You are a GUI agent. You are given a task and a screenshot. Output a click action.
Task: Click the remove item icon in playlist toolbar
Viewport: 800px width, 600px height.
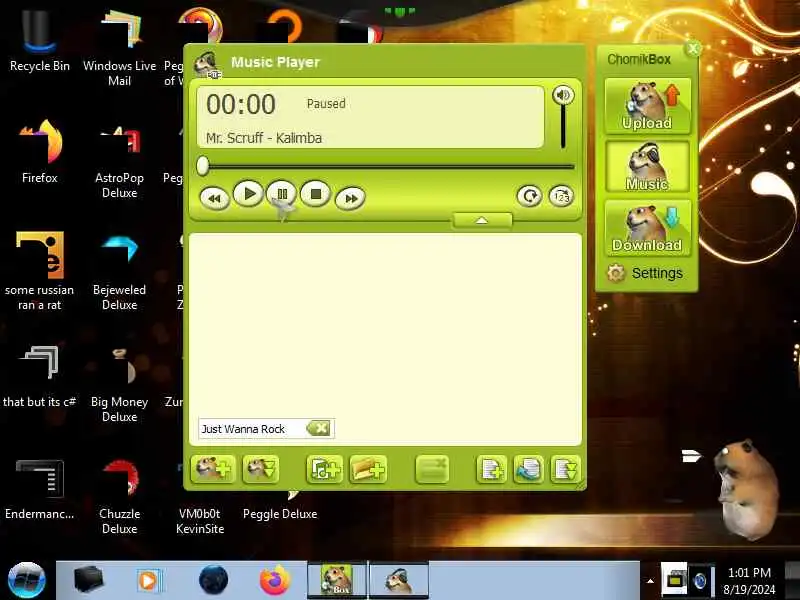pos(432,469)
